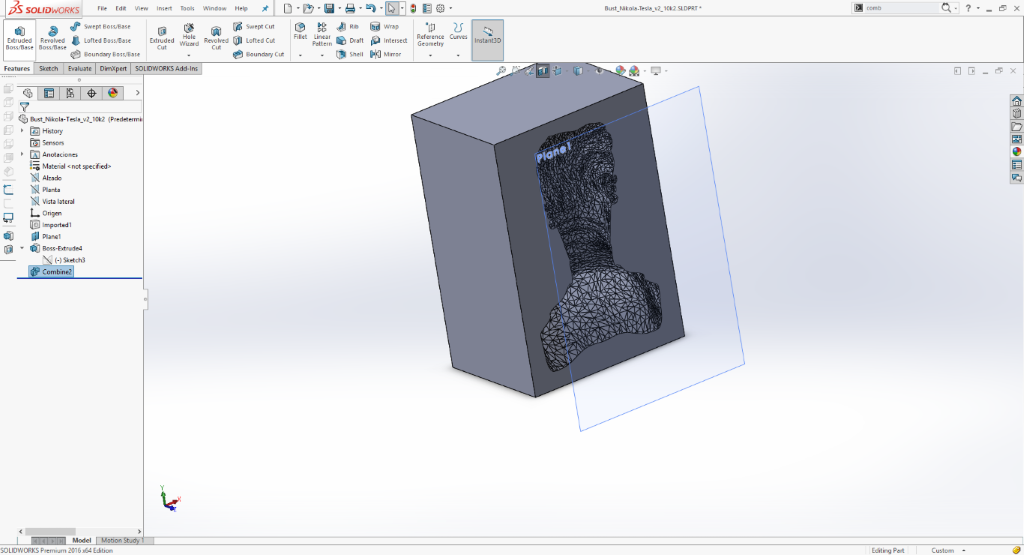Expand the Anotaciones folder in the tree
The height and width of the screenshot is (555, 1024).
(22, 154)
